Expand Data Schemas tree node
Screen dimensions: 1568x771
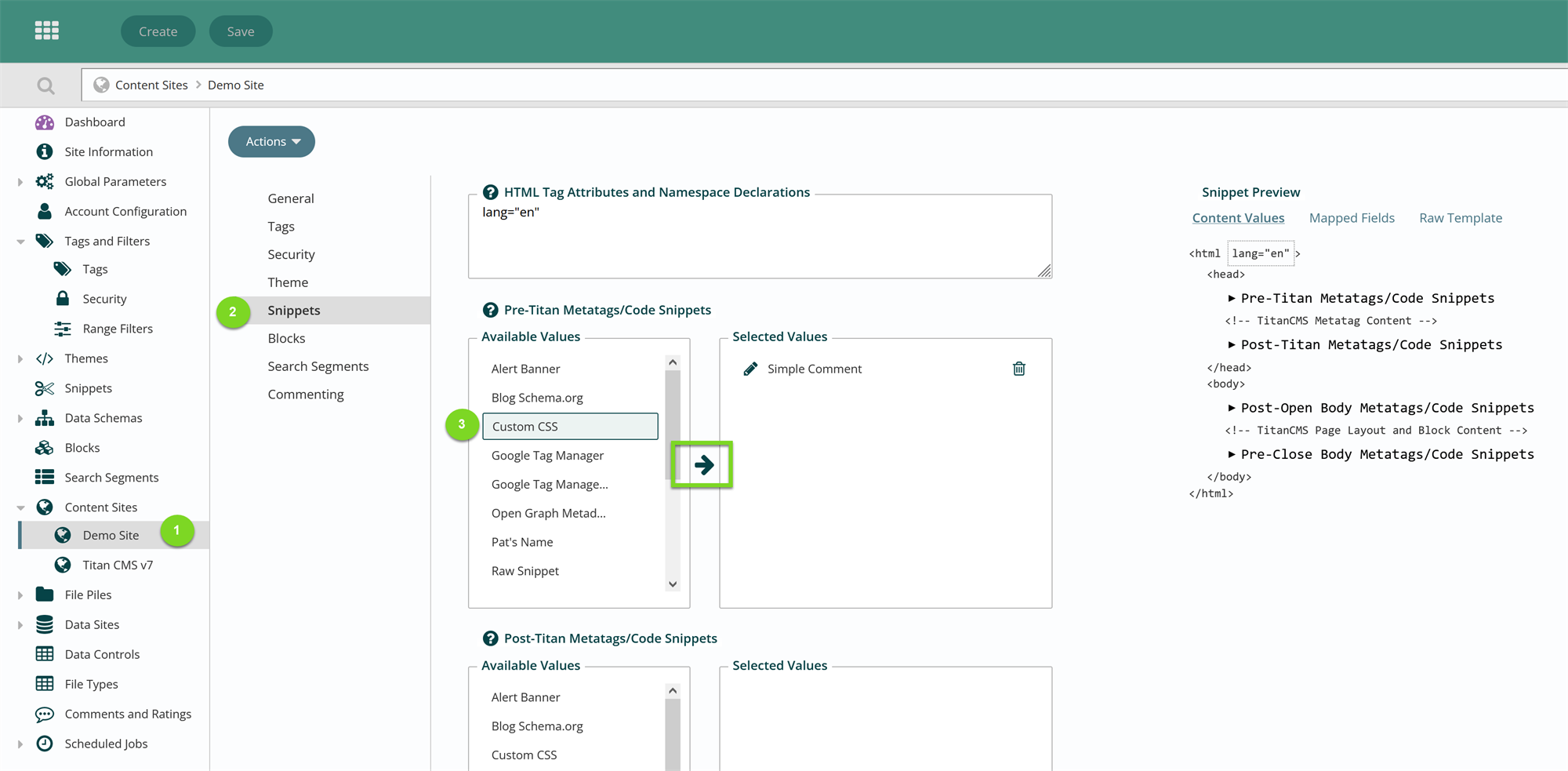(20, 419)
